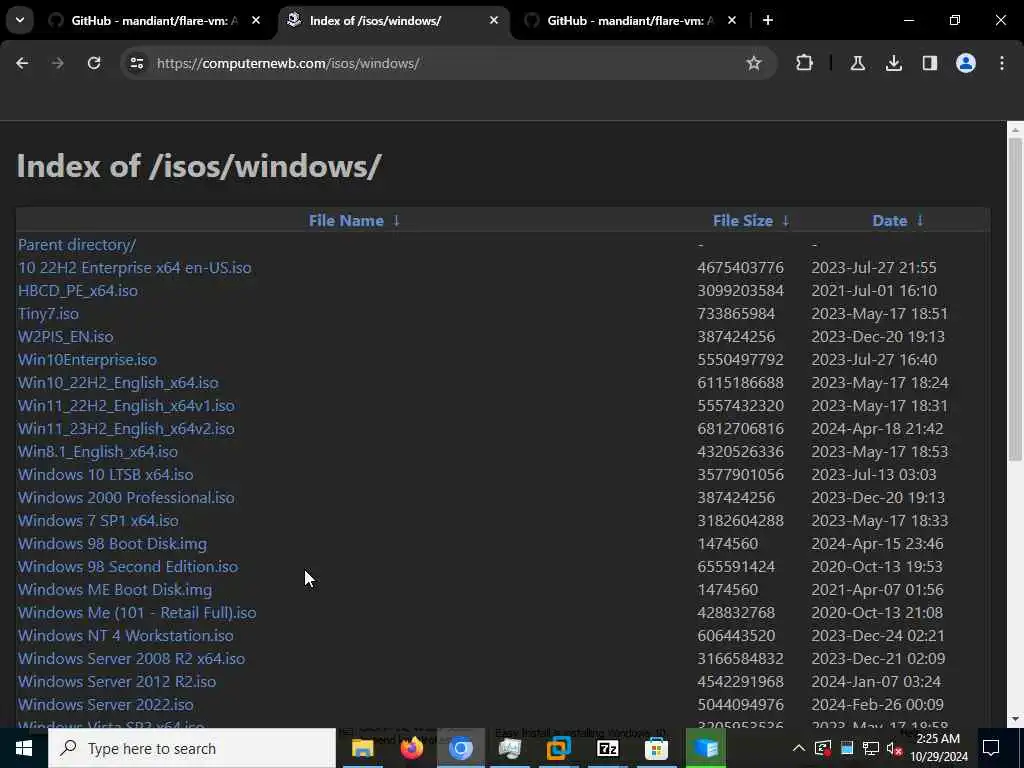1024x768 pixels.
Task: Download 10 22H2 Enterprise x64 en-US.iso
Action: click(135, 268)
